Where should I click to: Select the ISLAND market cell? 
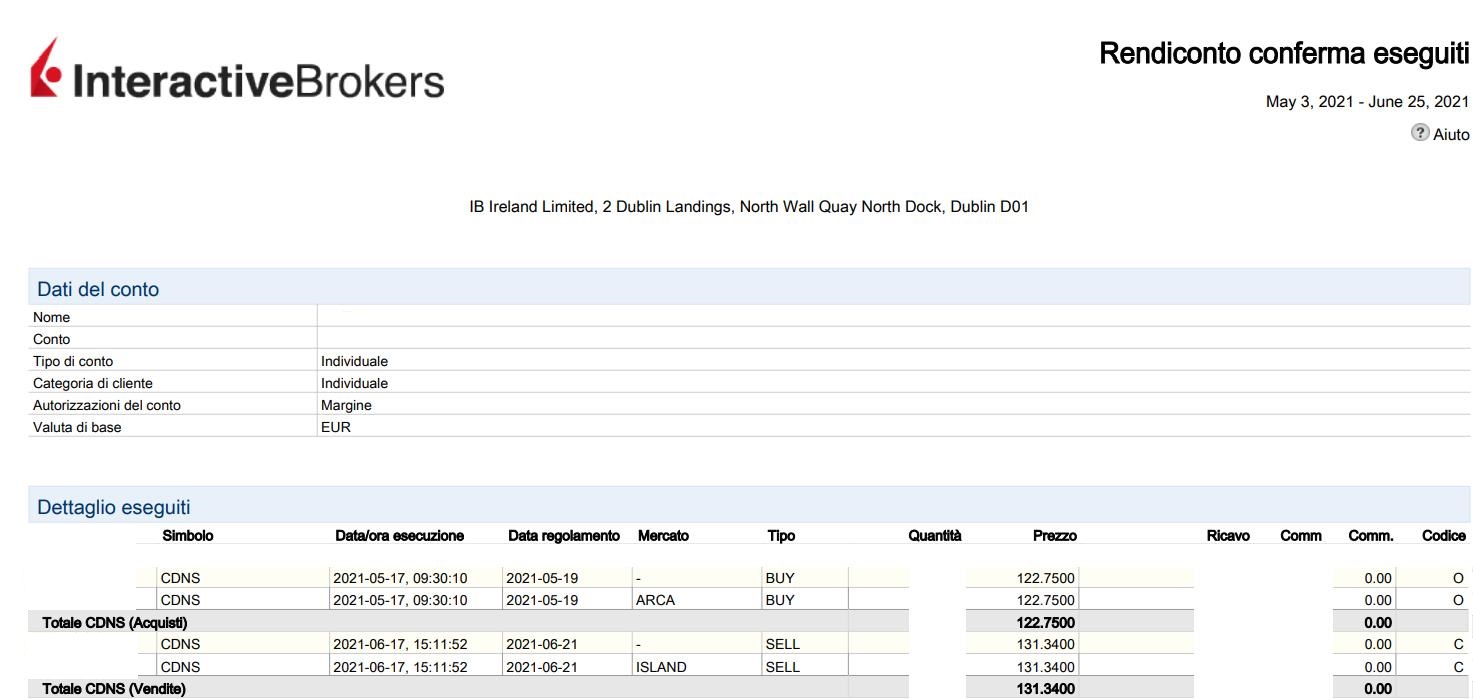(x=661, y=667)
